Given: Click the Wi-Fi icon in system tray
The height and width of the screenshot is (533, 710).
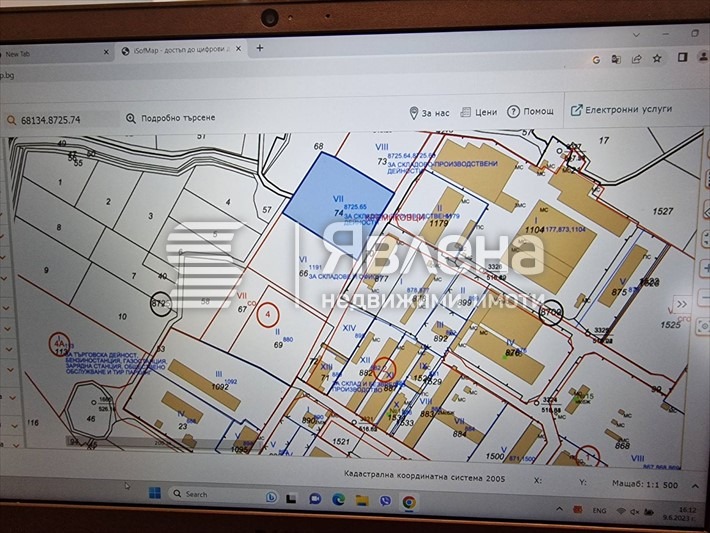Looking at the screenshot, I should tap(621, 511).
